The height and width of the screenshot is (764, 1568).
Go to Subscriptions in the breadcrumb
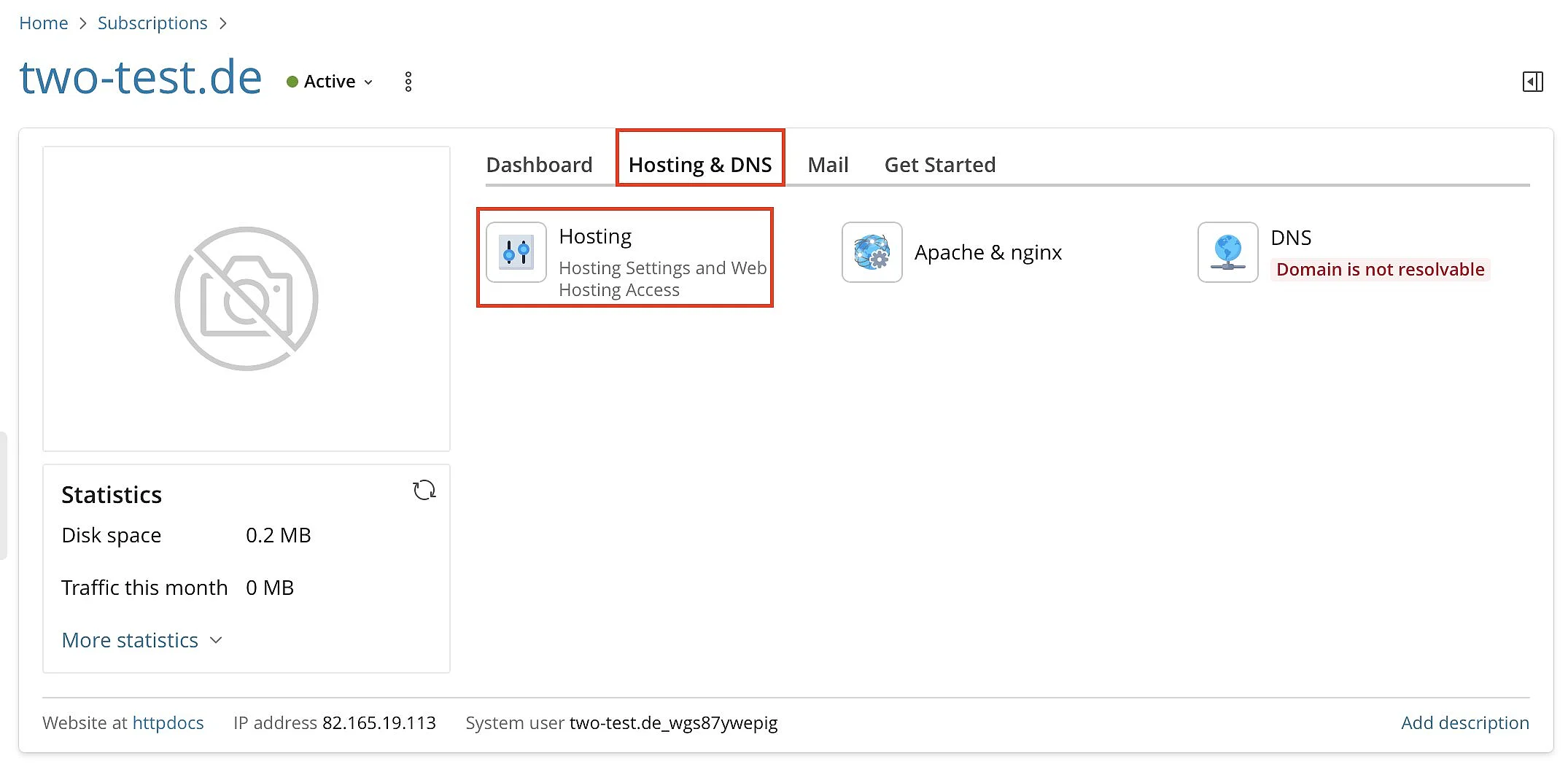click(x=152, y=23)
